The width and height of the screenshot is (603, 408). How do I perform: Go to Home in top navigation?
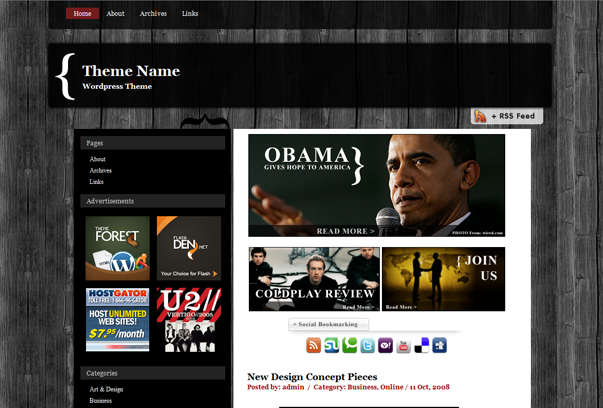tap(82, 14)
